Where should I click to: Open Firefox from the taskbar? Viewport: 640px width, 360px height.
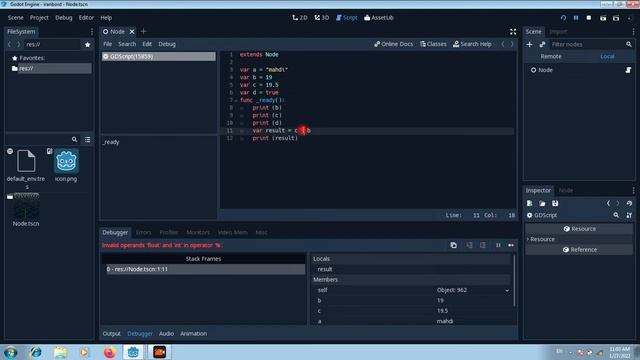point(109,352)
